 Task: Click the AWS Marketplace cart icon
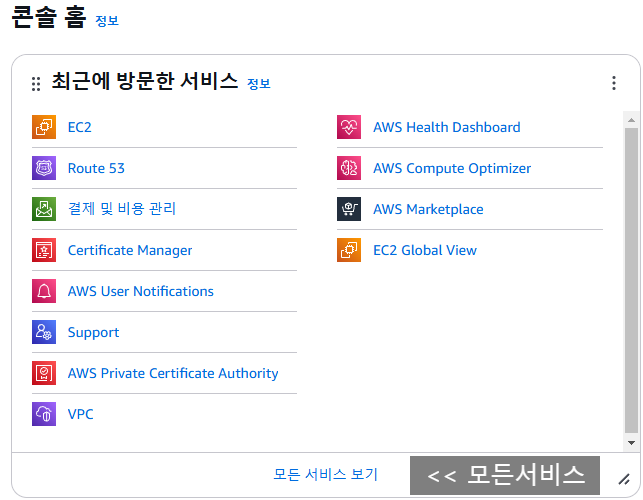pos(349,209)
